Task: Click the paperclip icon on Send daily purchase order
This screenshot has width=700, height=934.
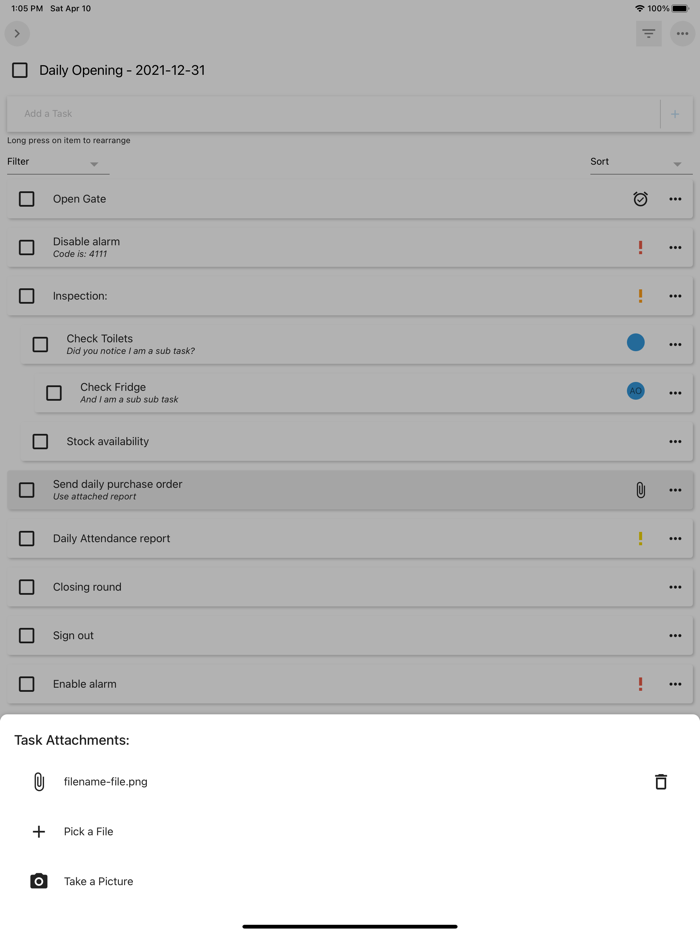Action: (x=641, y=490)
